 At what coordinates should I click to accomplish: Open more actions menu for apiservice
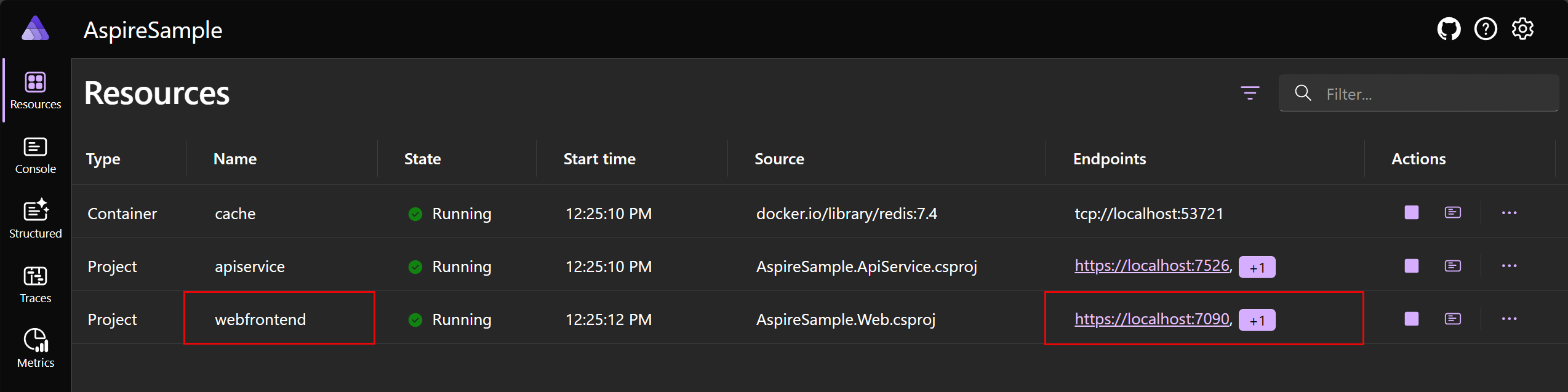[x=1509, y=266]
